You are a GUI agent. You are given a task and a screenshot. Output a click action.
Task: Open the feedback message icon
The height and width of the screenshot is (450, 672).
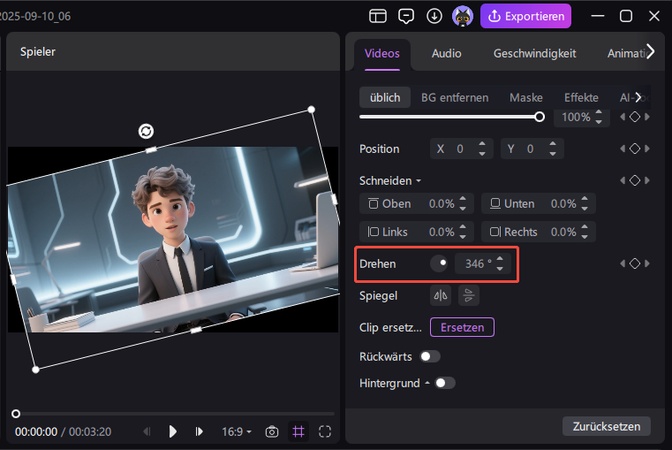406,16
